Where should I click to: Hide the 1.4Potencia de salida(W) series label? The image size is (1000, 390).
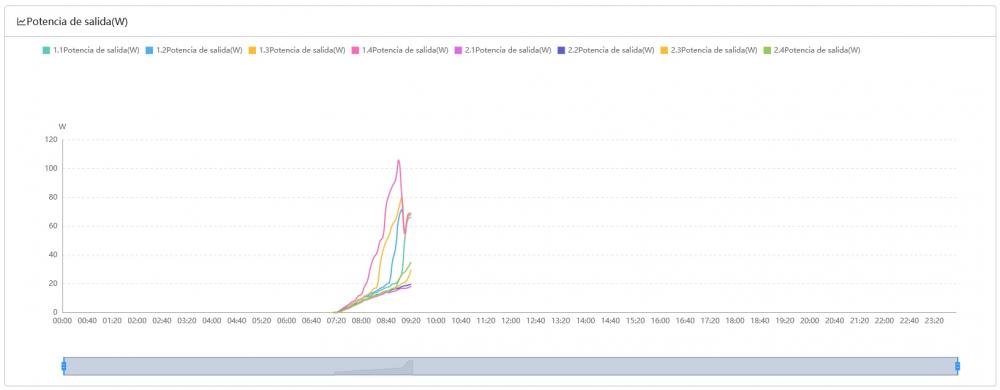coord(405,50)
